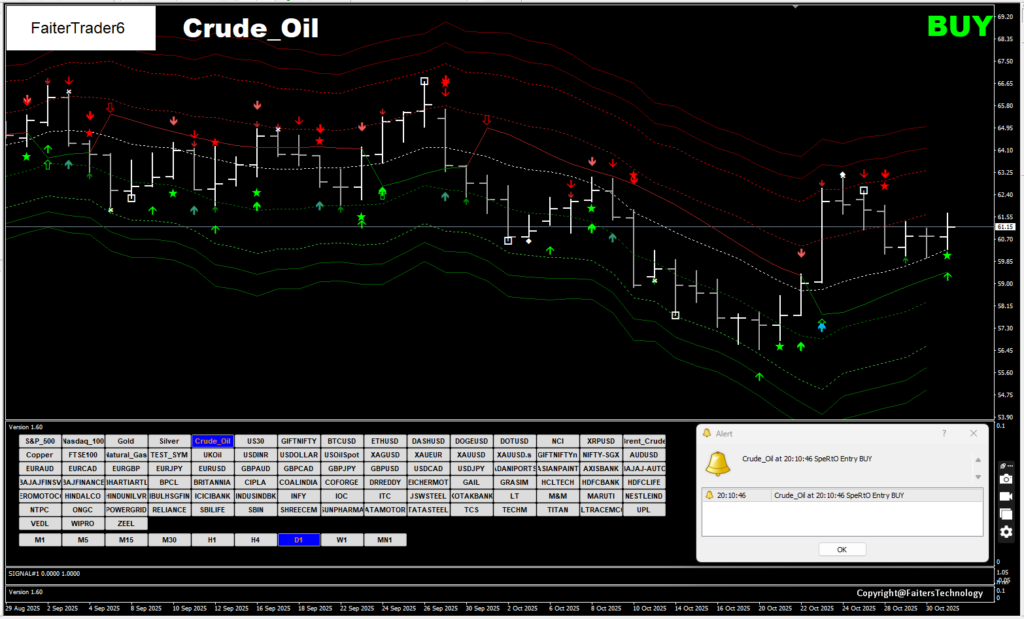Click the large yellow alert bell icon

pos(718,463)
